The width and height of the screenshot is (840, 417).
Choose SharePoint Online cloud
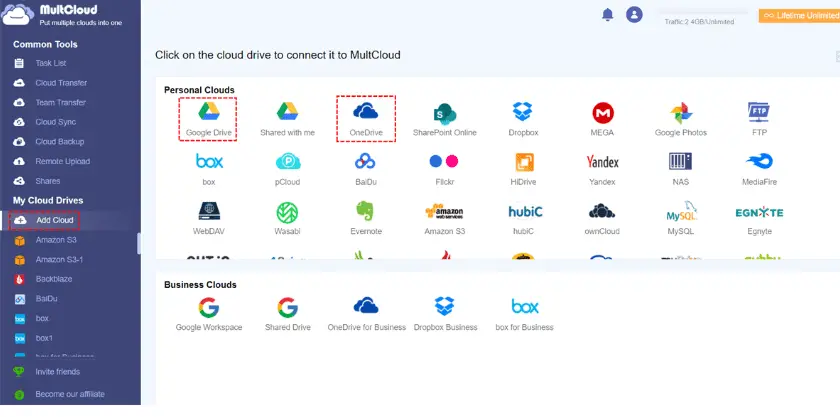445,119
